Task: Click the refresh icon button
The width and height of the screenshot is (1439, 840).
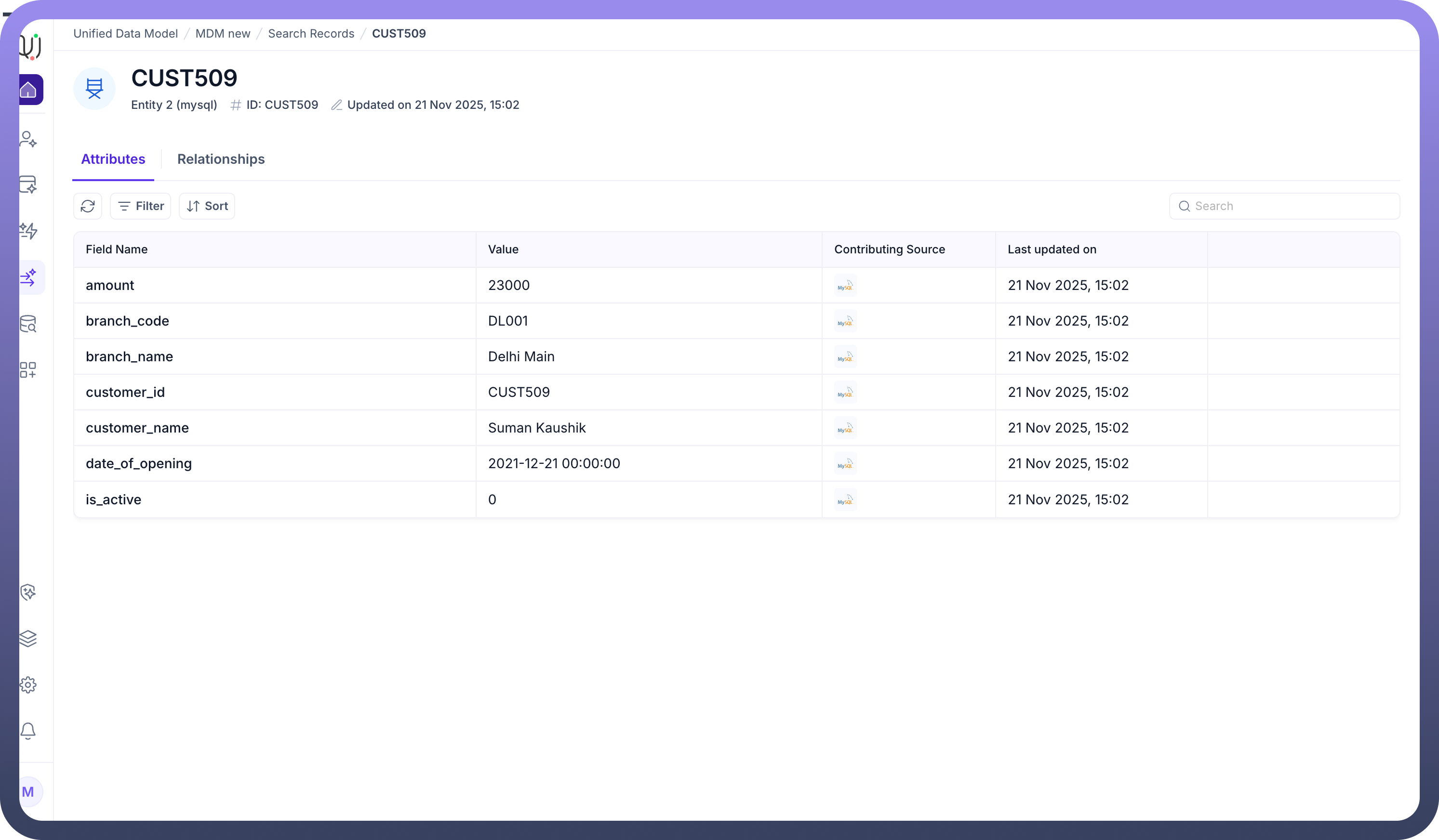Action: click(x=87, y=206)
